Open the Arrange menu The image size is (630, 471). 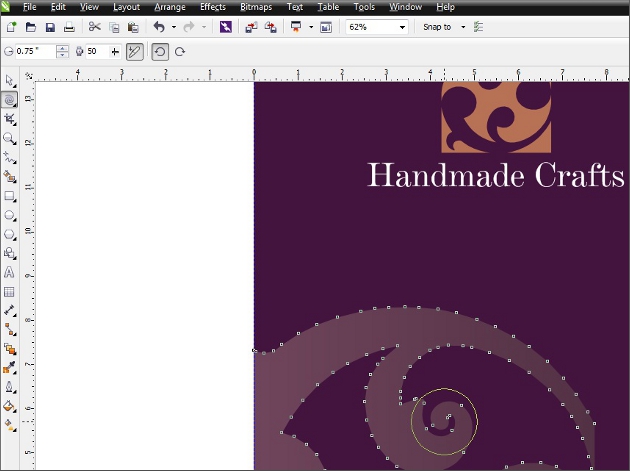click(x=170, y=7)
